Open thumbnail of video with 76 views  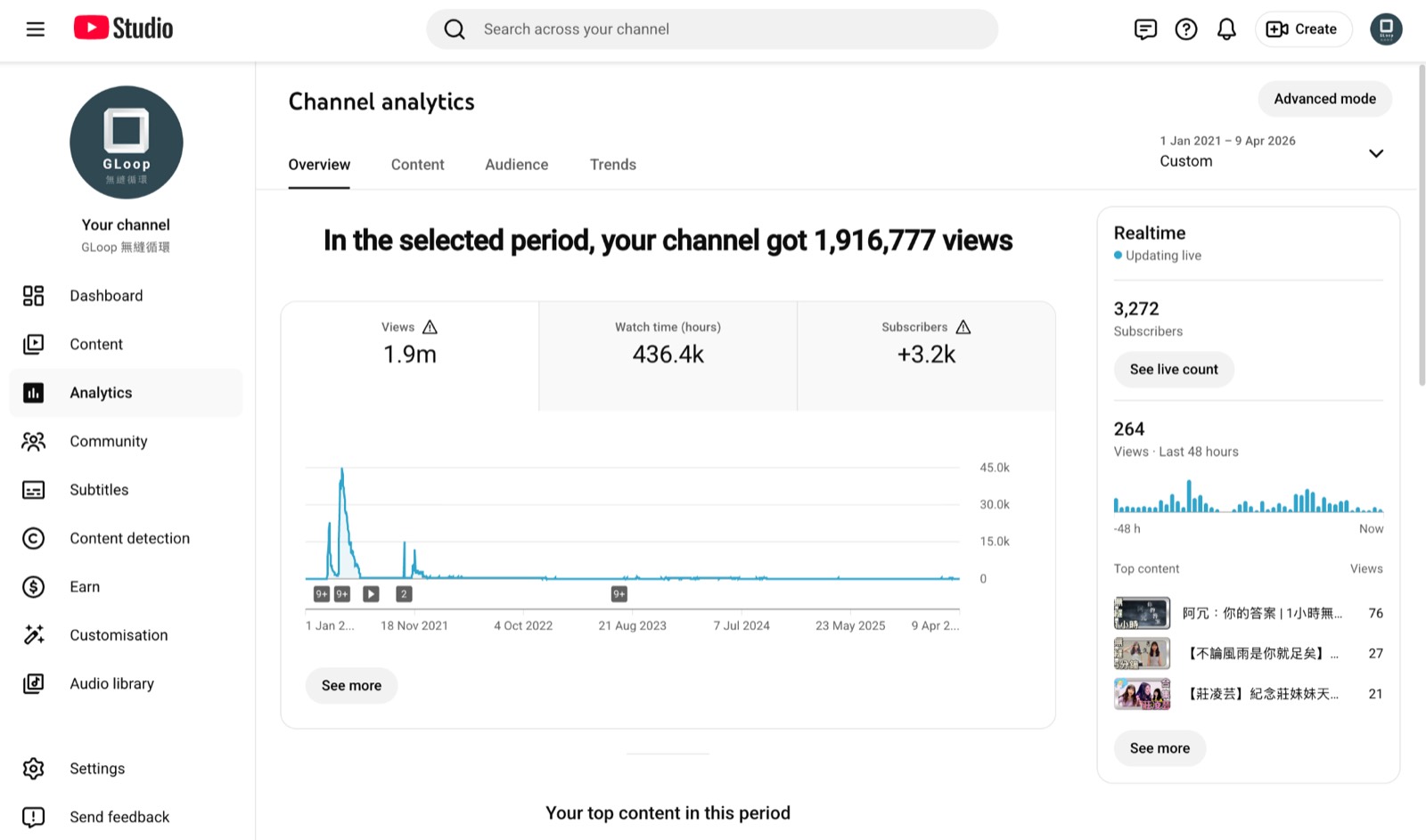1142,614
